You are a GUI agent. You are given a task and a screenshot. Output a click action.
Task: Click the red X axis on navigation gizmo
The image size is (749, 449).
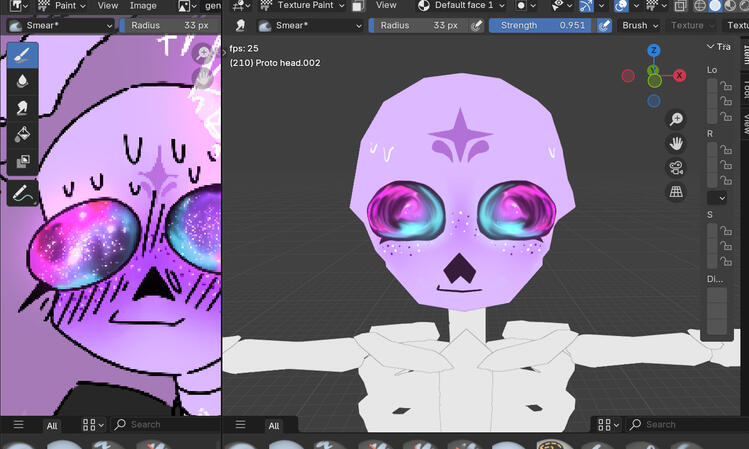point(679,75)
